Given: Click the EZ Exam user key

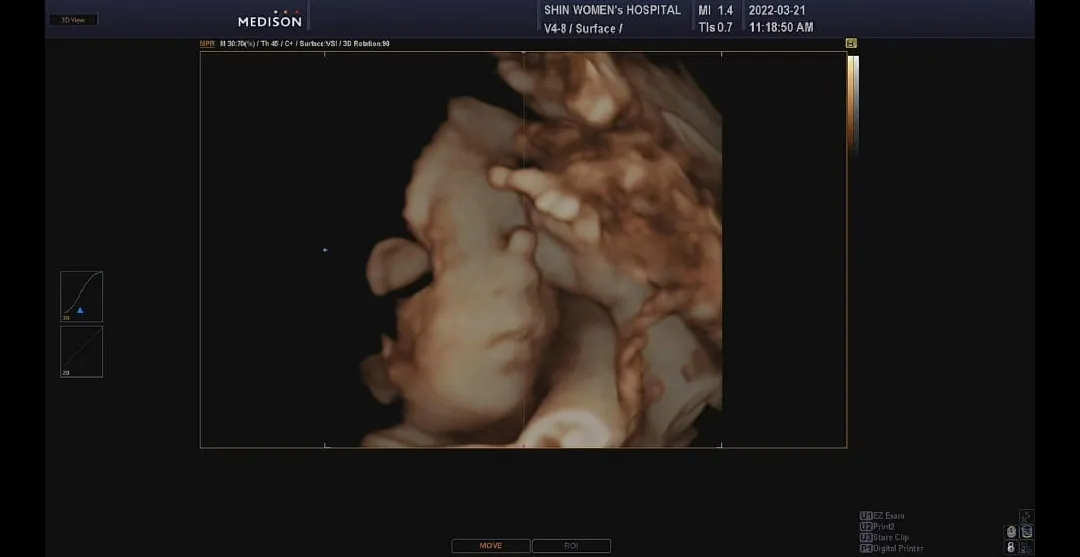Looking at the screenshot, I should click(x=882, y=516).
